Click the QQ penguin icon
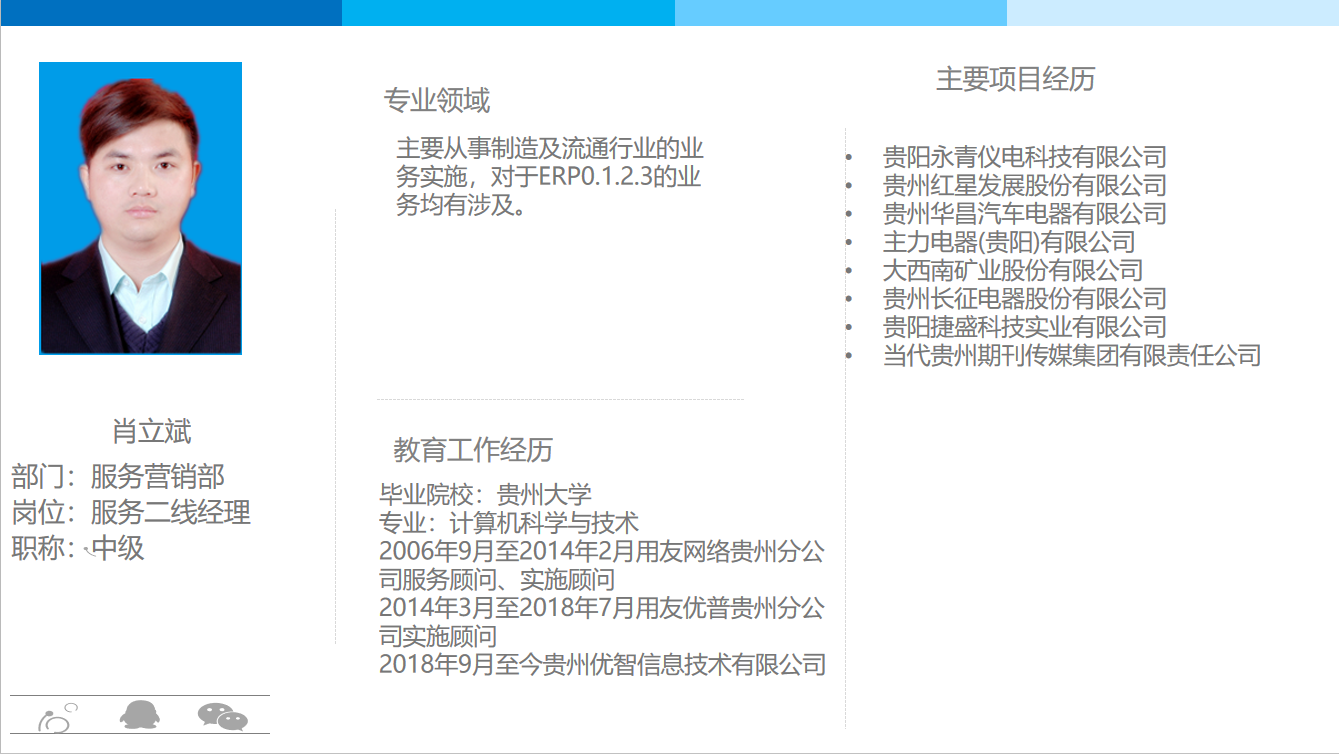 click(x=139, y=715)
